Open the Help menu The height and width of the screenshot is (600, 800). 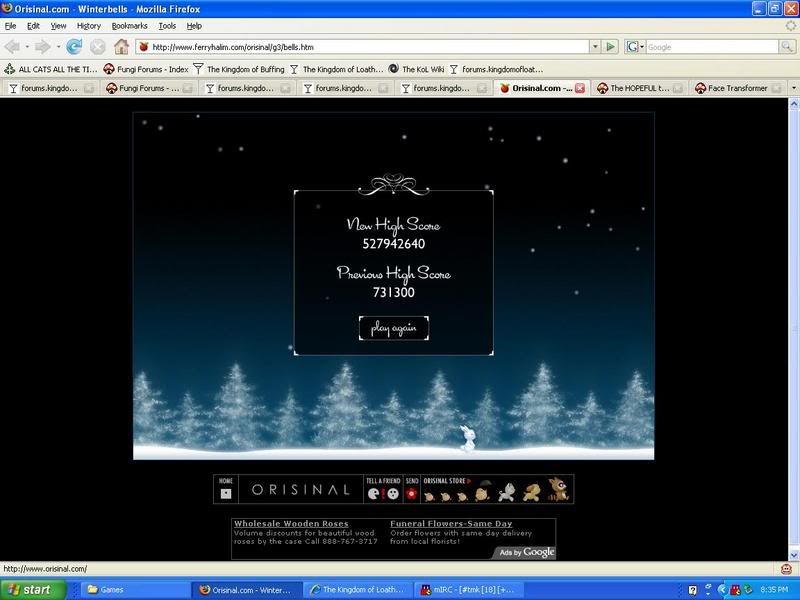coord(194,26)
